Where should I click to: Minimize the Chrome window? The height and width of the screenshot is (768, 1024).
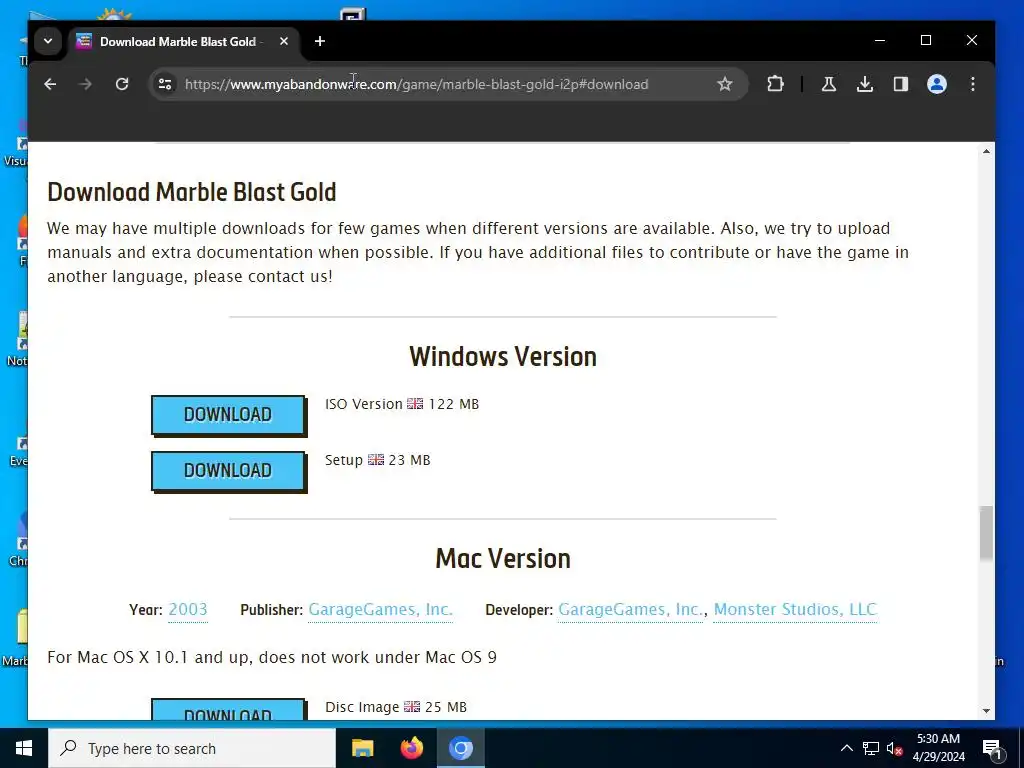coord(880,40)
